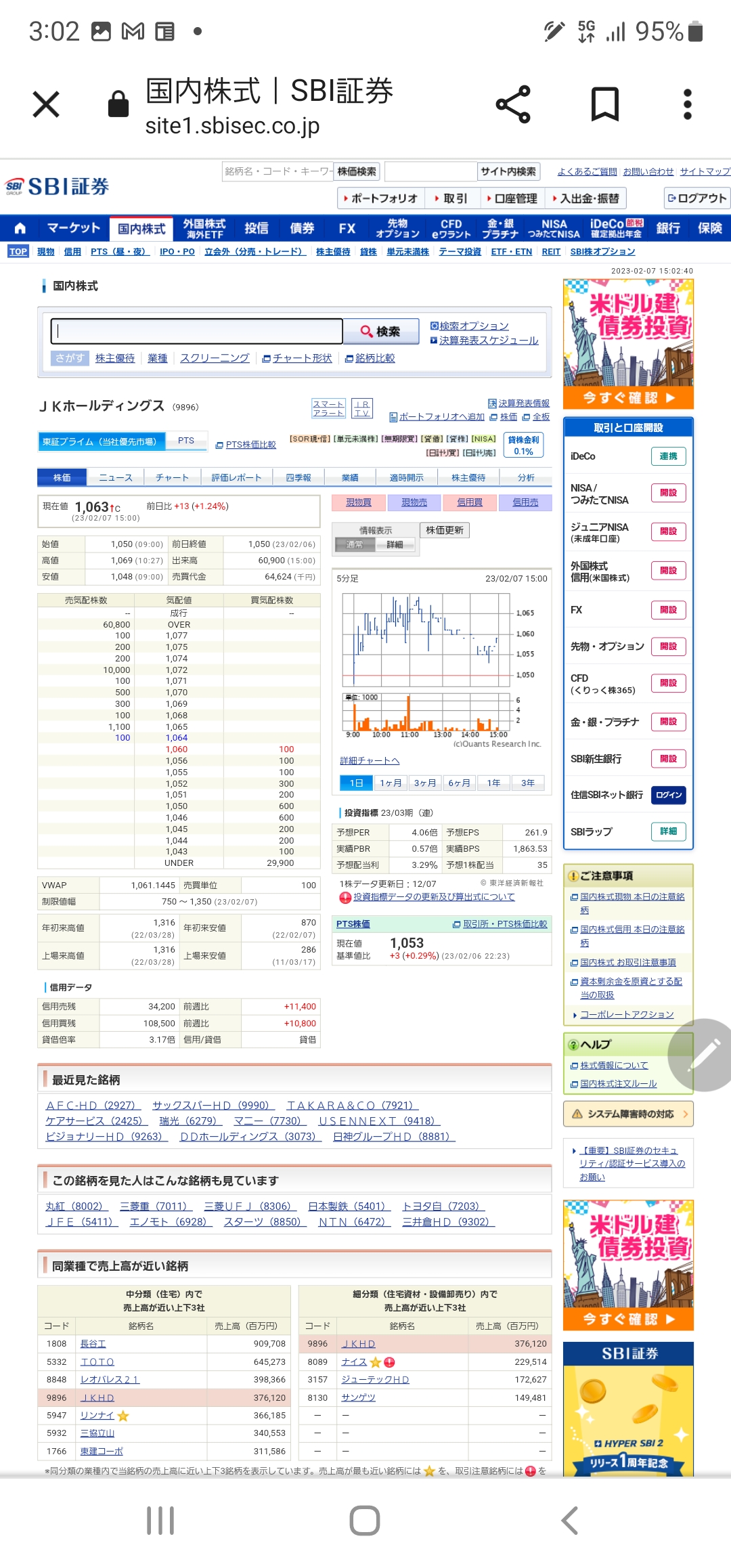731x1568 pixels.
Task: Open the IR TV icon
Action: pyautogui.click(x=362, y=408)
